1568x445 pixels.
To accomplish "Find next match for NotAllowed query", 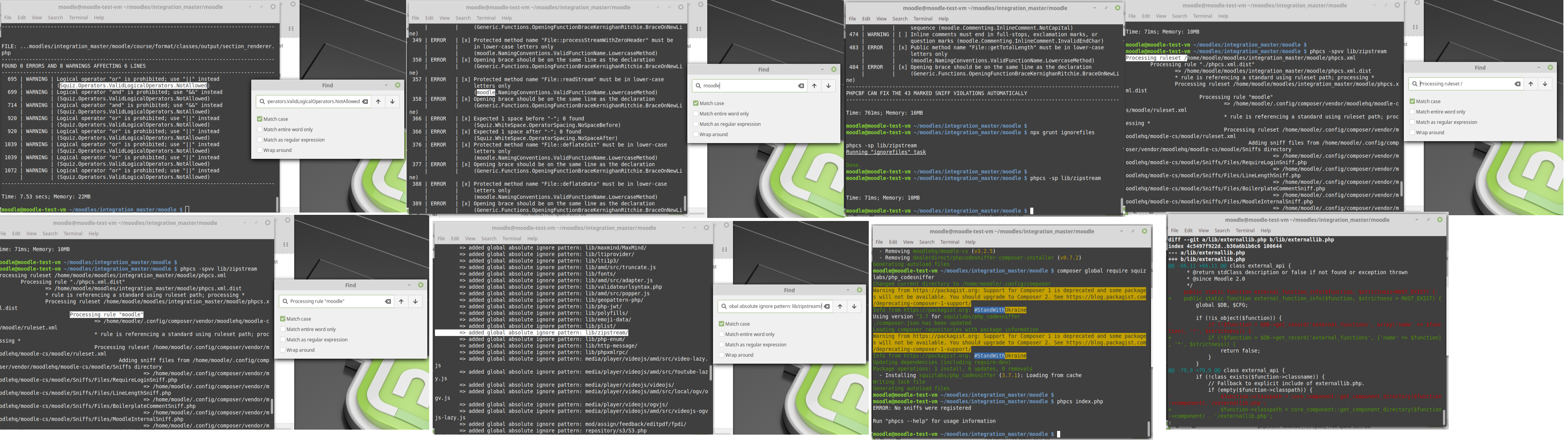I will tap(392, 102).
